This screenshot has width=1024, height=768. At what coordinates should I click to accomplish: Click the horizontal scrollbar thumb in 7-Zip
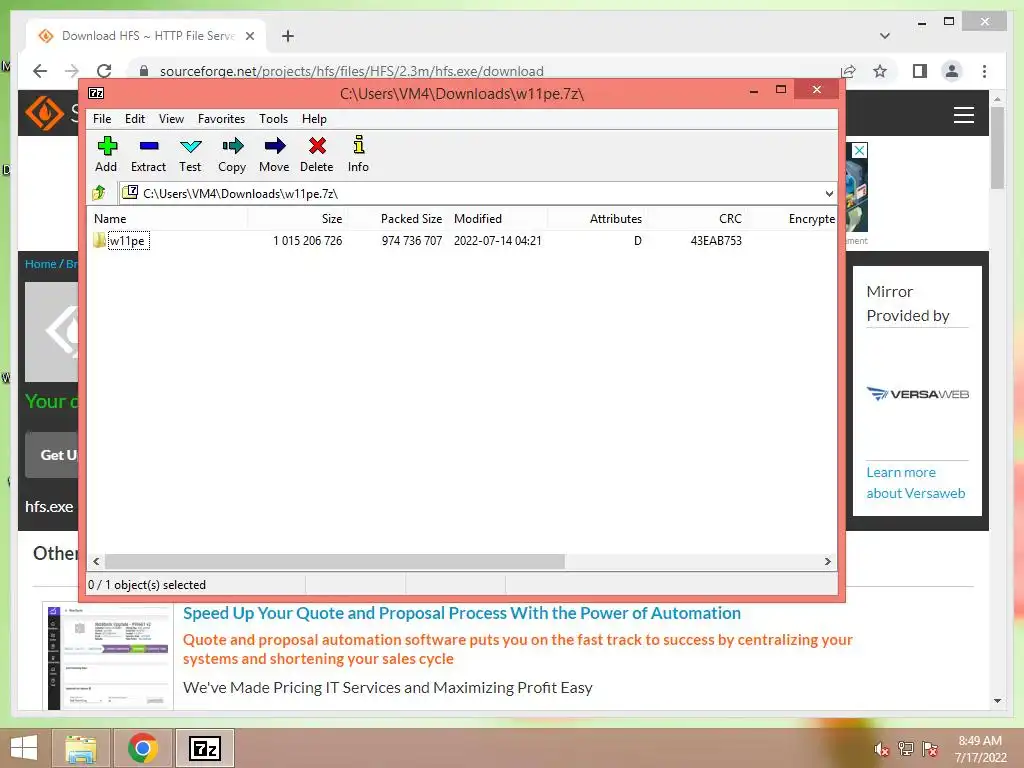tap(335, 561)
